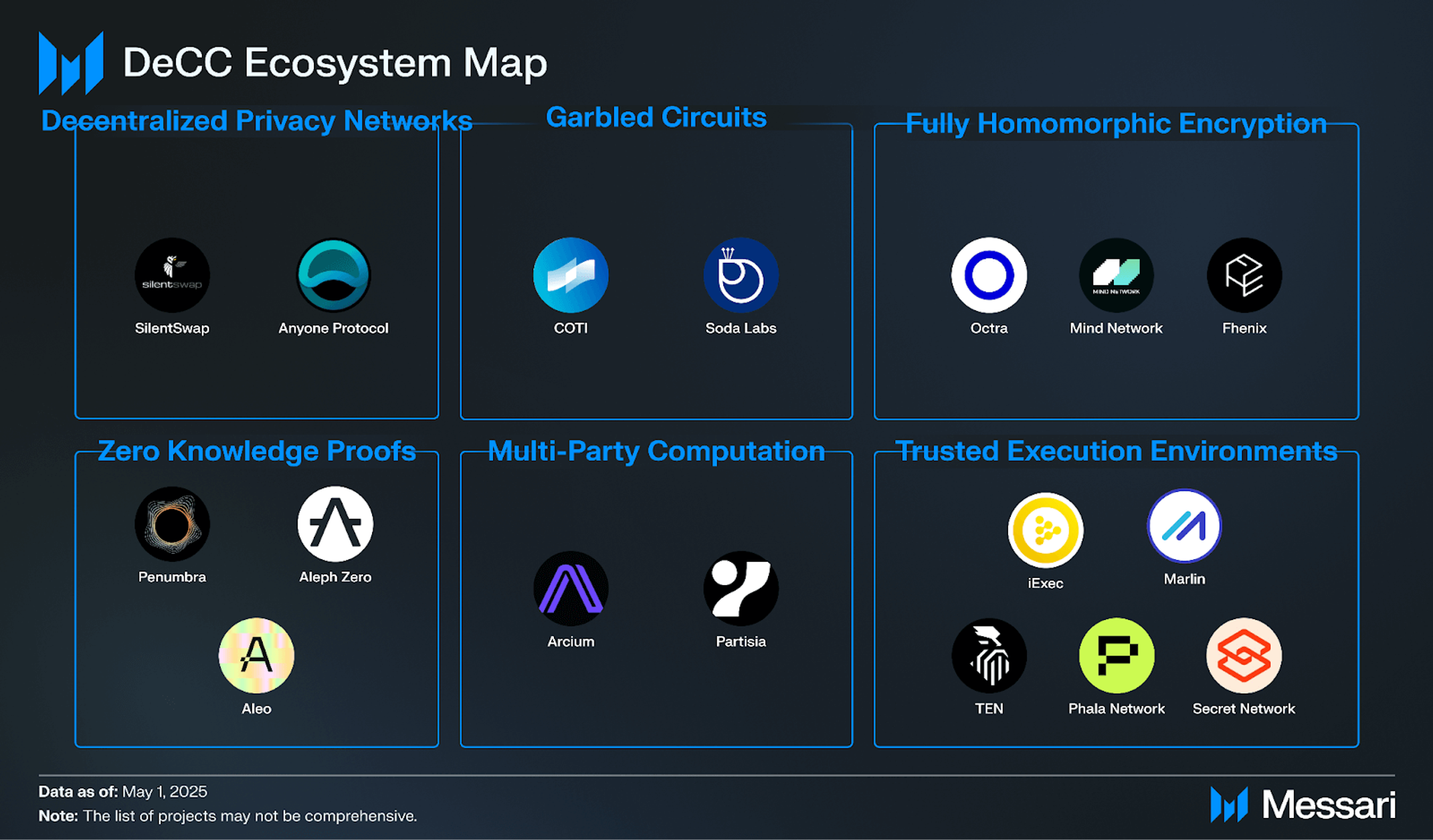Click the COTI circular logo
This screenshot has width=1433, height=840.
coord(571,275)
